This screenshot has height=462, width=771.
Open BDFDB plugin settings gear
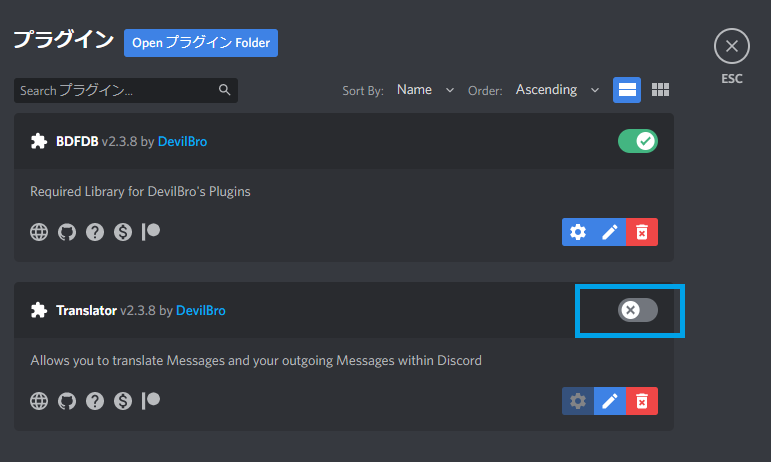click(578, 232)
